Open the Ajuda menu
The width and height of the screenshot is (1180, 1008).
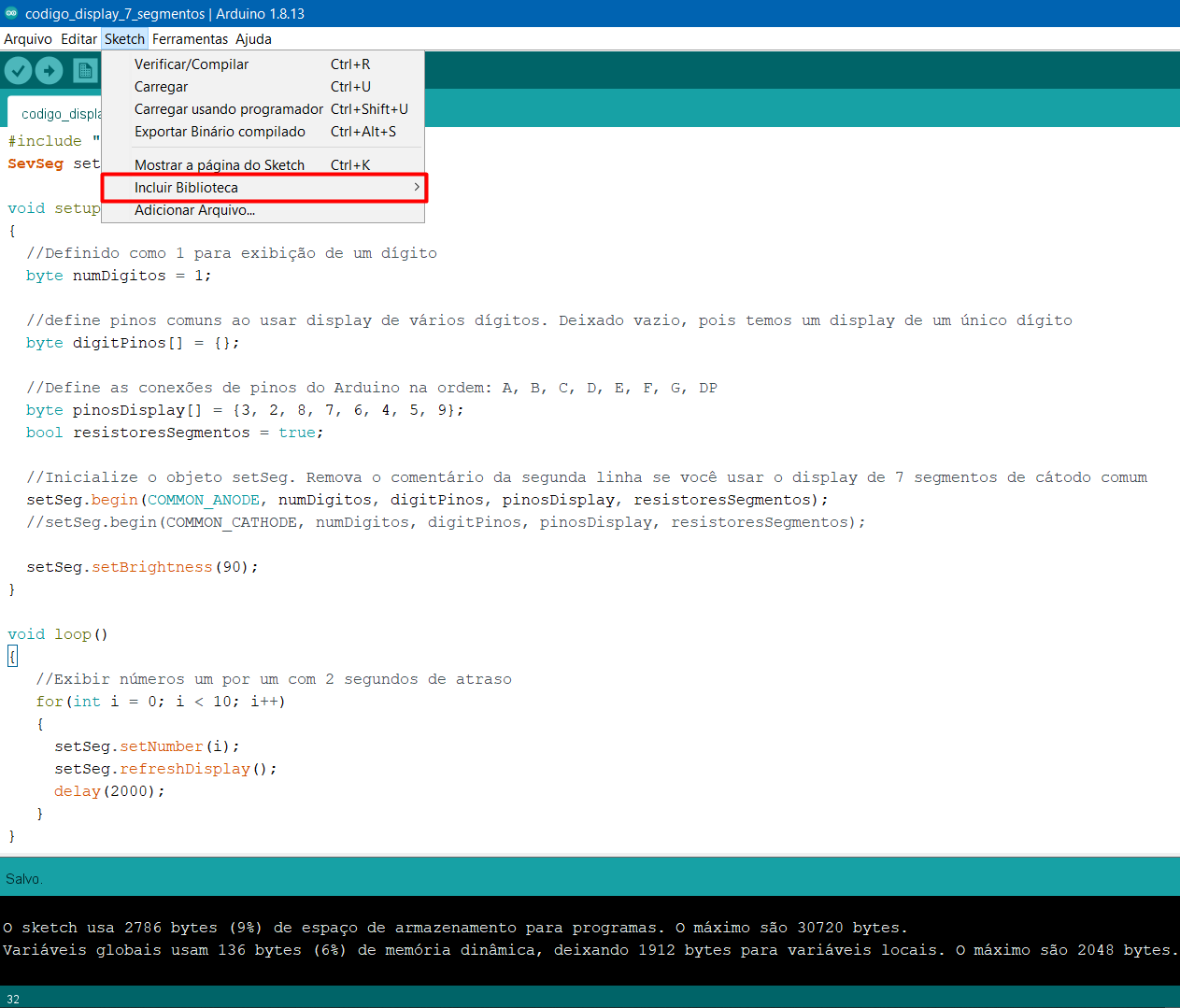coord(253,39)
